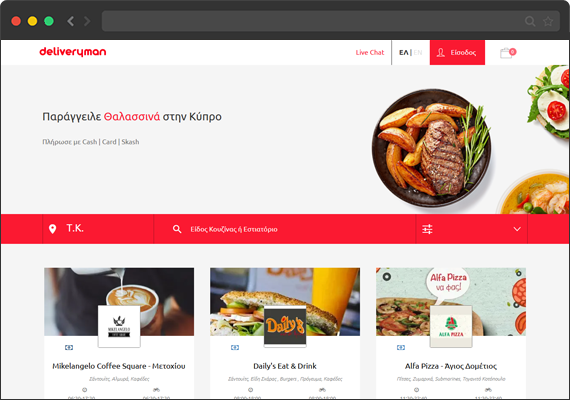
Task: Switch language to ΕΛ
Action: [404, 52]
